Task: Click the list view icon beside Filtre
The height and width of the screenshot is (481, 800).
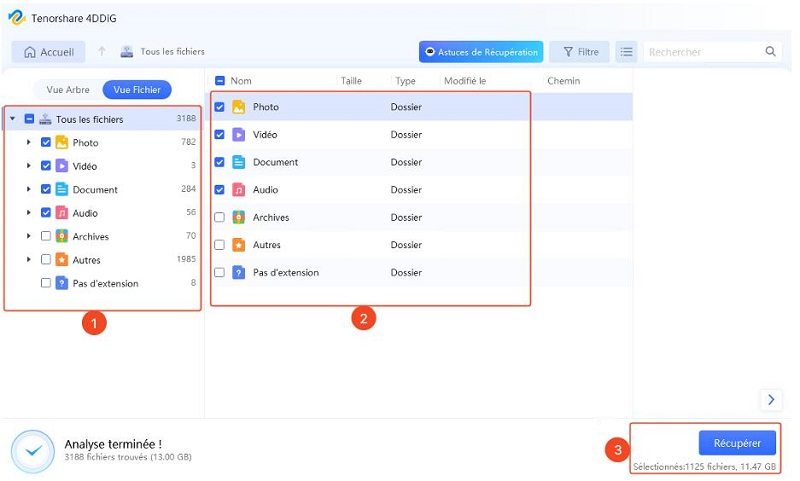Action: point(626,52)
